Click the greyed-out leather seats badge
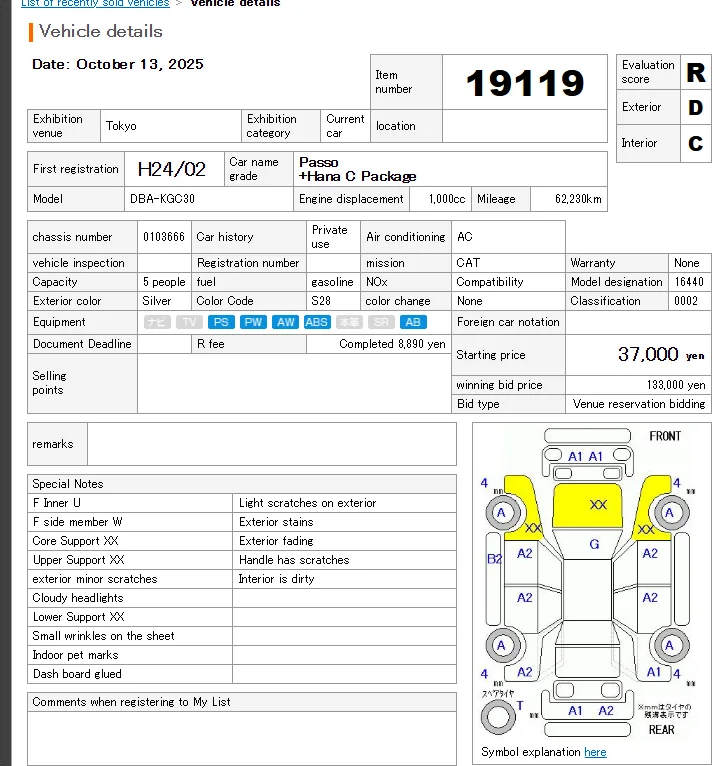This screenshot has height=766, width=715. (349, 322)
